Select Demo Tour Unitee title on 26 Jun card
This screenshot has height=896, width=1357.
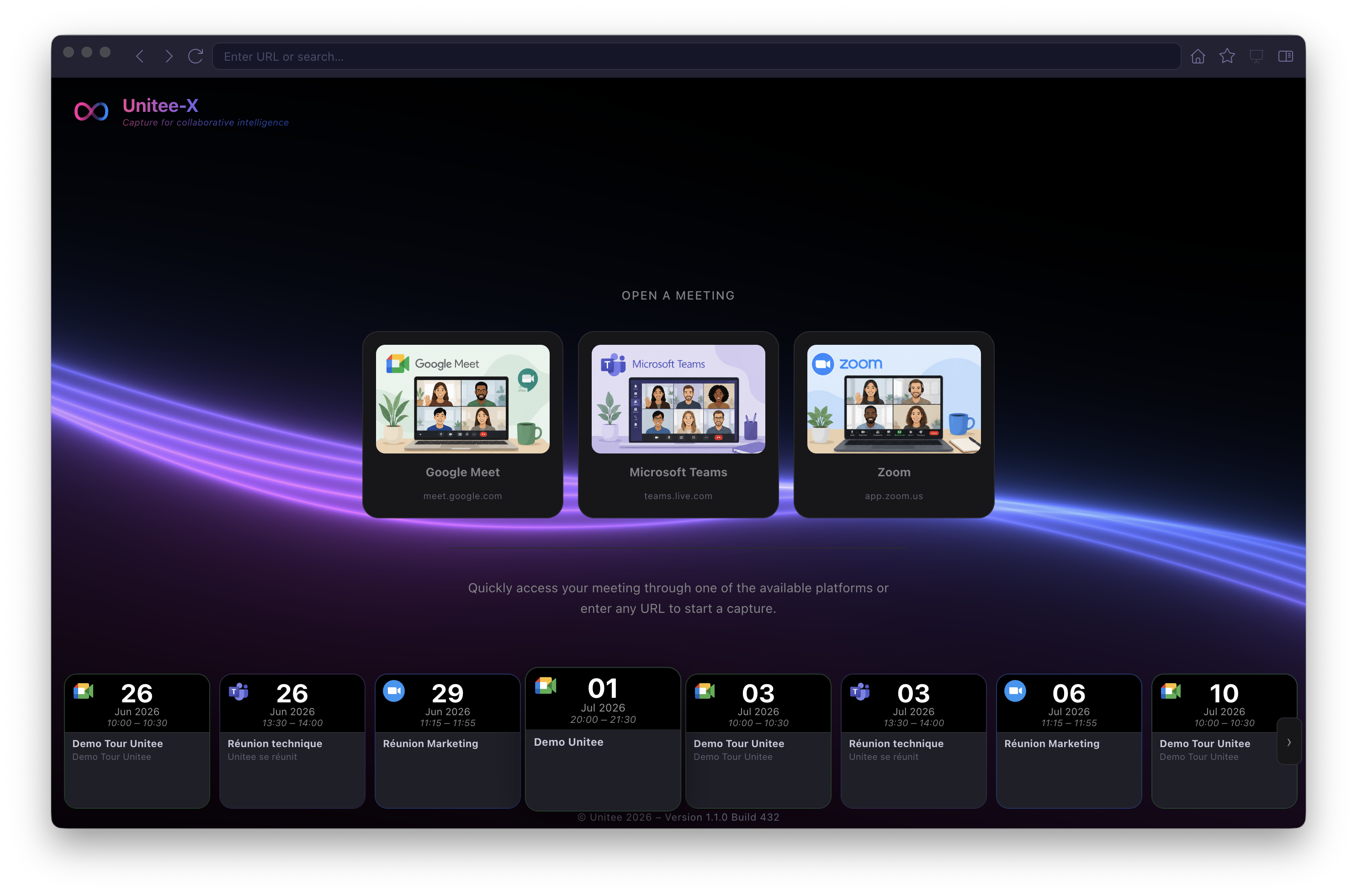click(117, 743)
